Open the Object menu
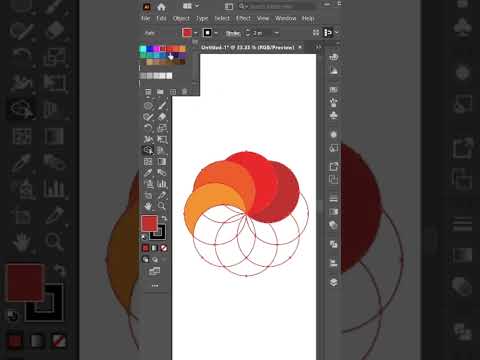The height and width of the screenshot is (360, 480). coord(181,18)
